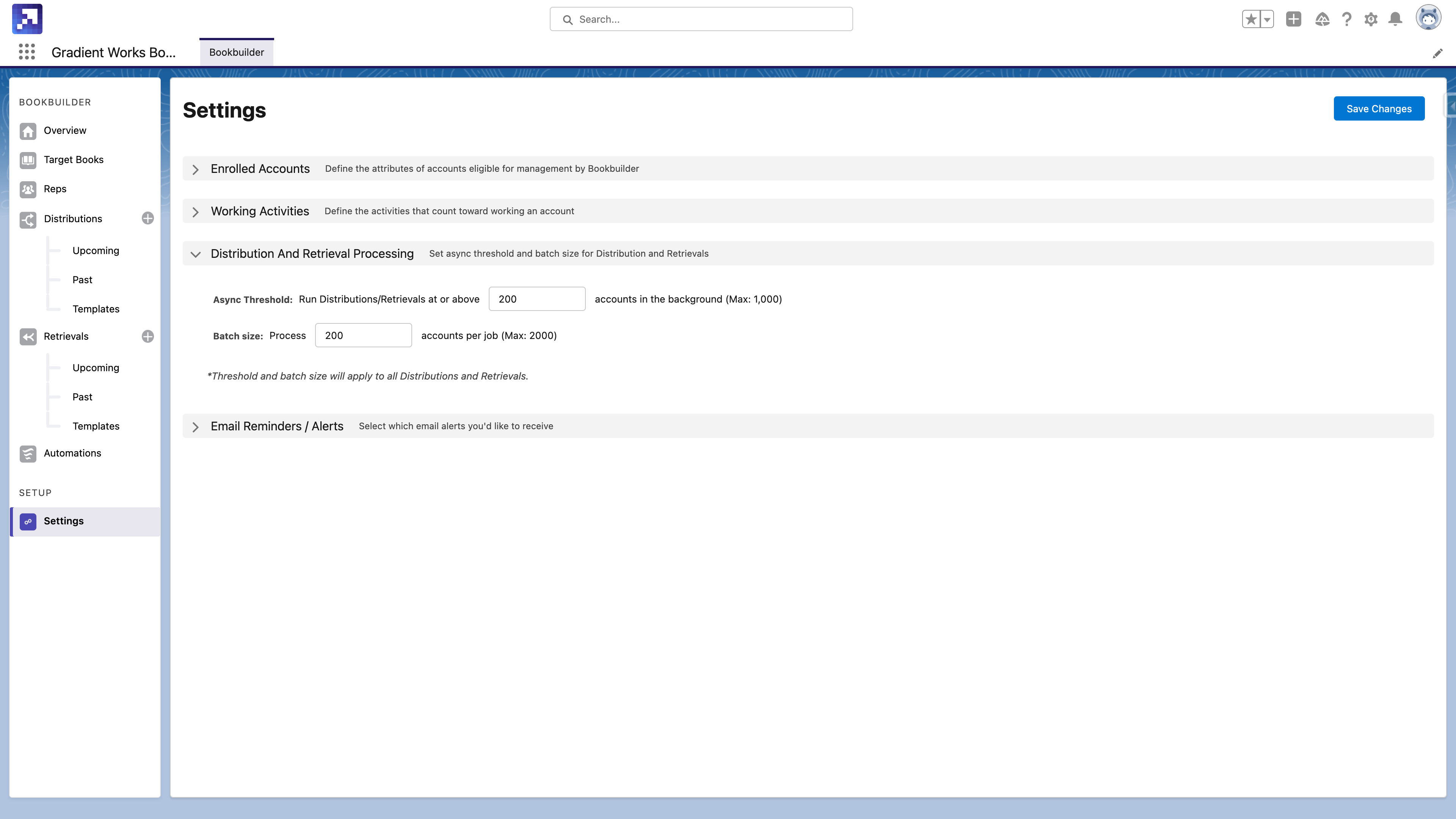Click the threshold and batch size footnote
The height and width of the screenshot is (819, 1456).
(x=367, y=377)
